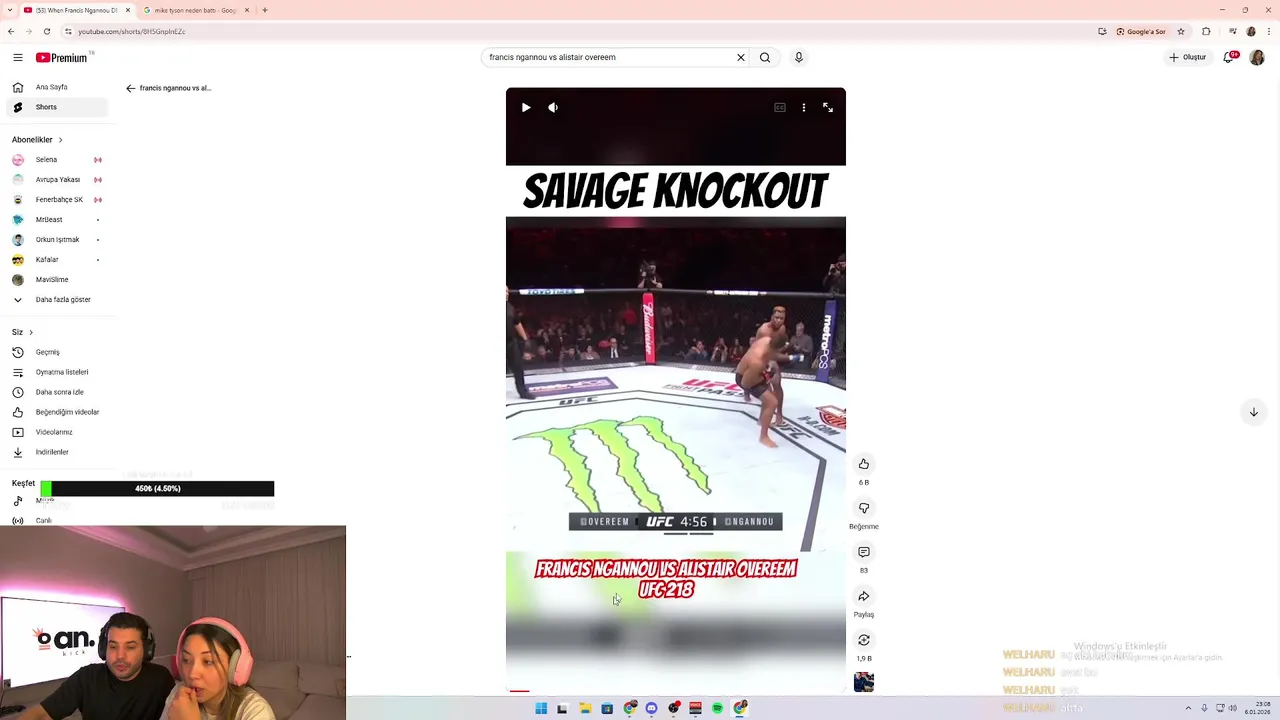Click the Shorts progress bar
The width and height of the screenshot is (1280, 720).
(676, 691)
